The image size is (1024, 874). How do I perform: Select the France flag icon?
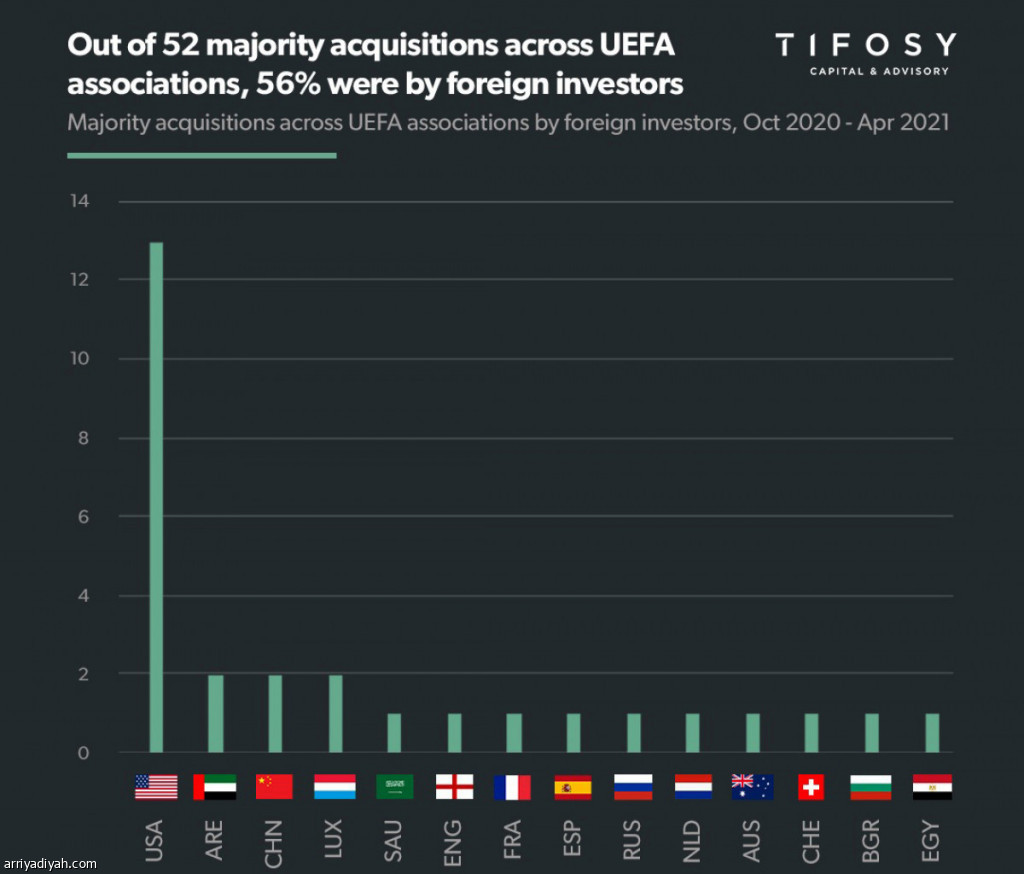pyautogui.click(x=512, y=787)
